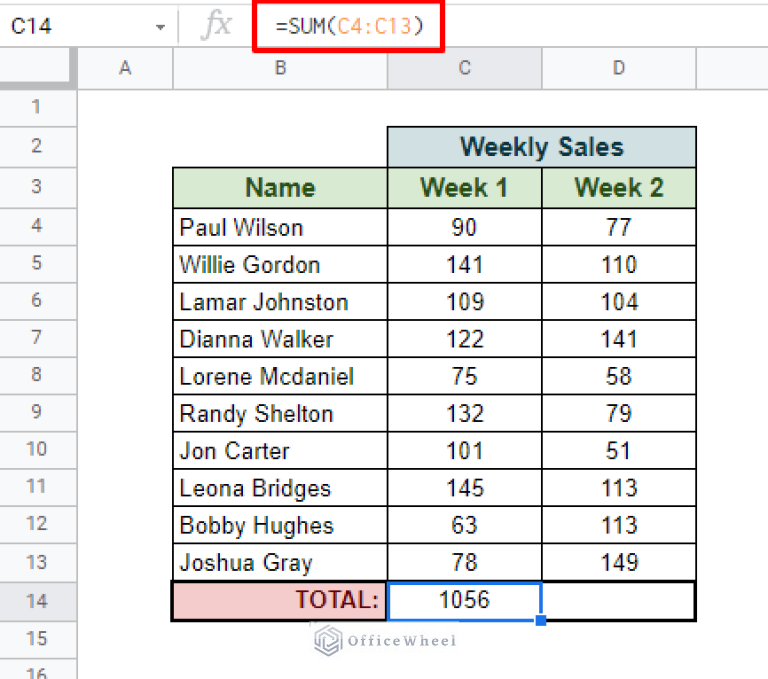The width and height of the screenshot is (768, 679).
Task: Click the select-all corner box
Action: 38,68
